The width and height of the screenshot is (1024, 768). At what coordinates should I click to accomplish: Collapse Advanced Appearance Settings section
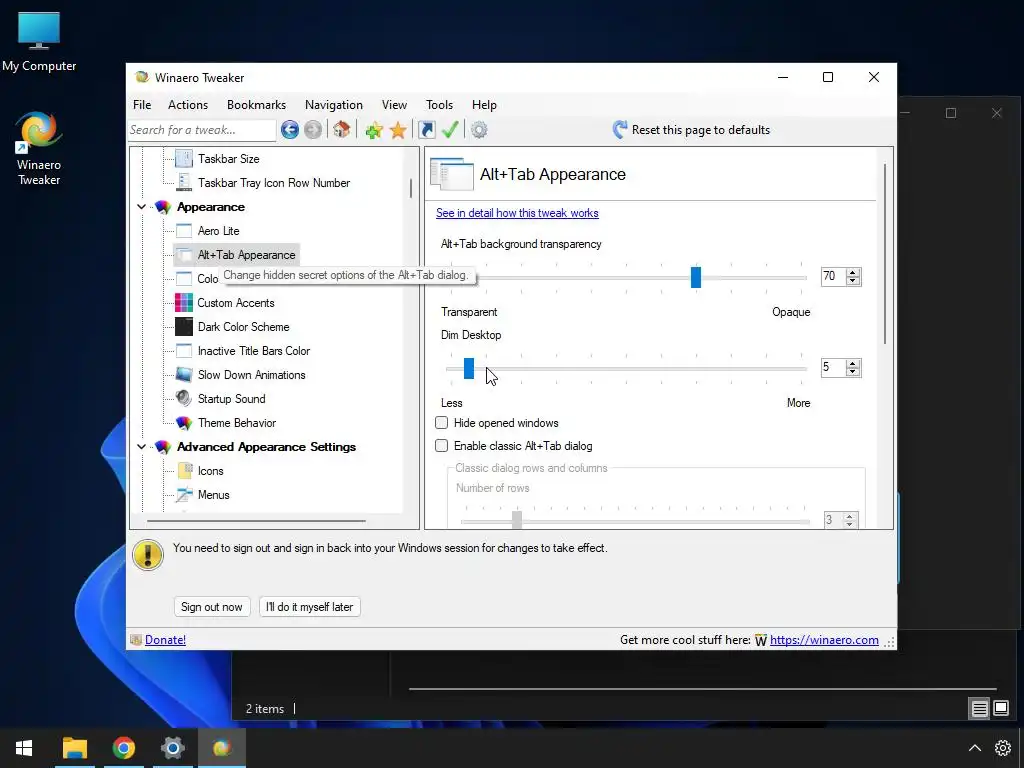pyautogui.click(x=142, y=447)
